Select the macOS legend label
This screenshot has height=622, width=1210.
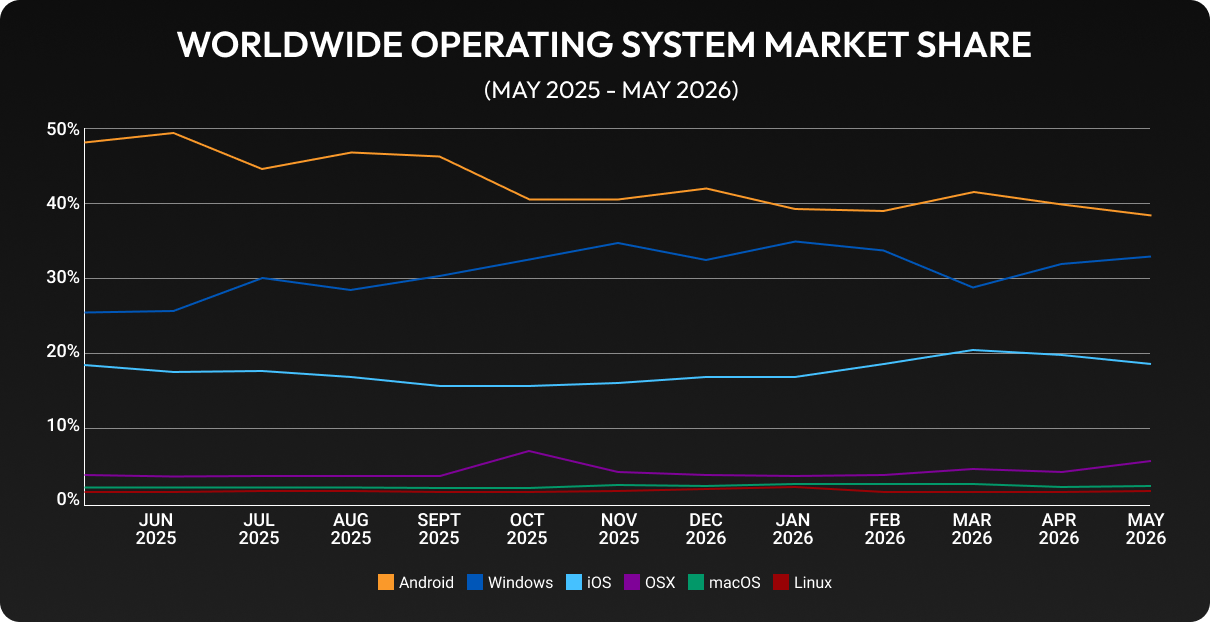click(734, 582)
